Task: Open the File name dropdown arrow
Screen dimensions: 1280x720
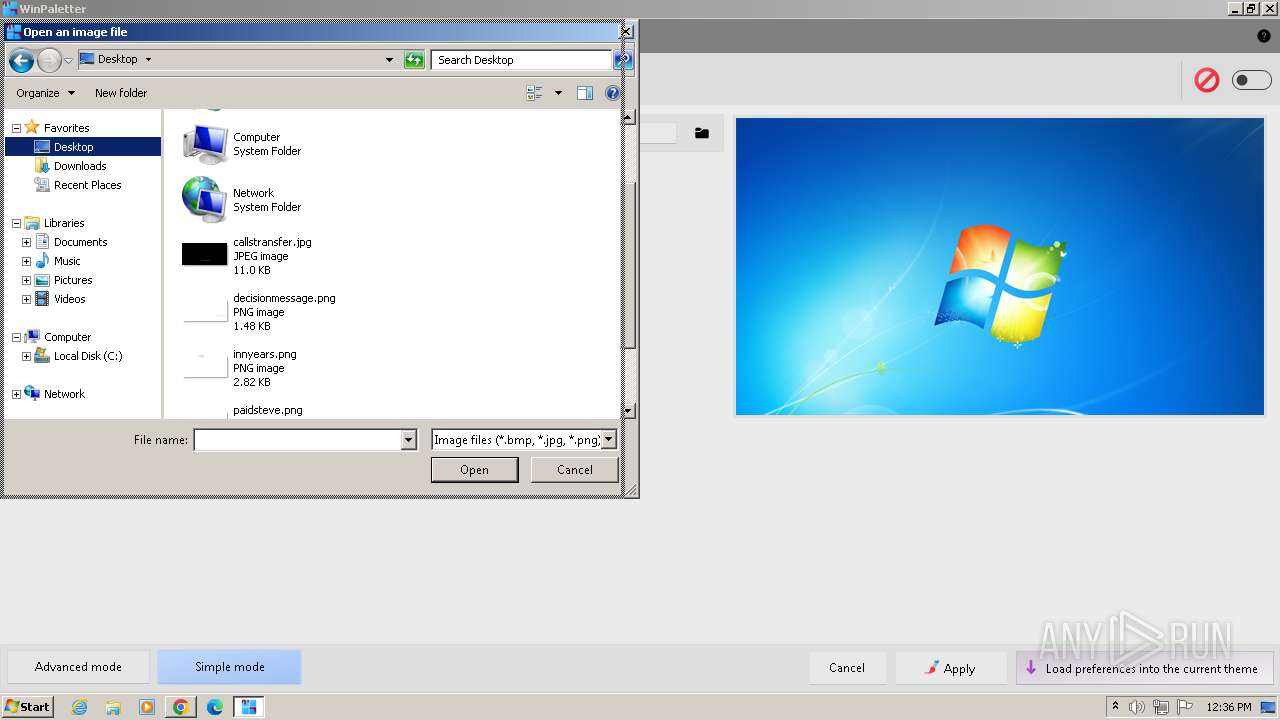Action: pos(408,440)
